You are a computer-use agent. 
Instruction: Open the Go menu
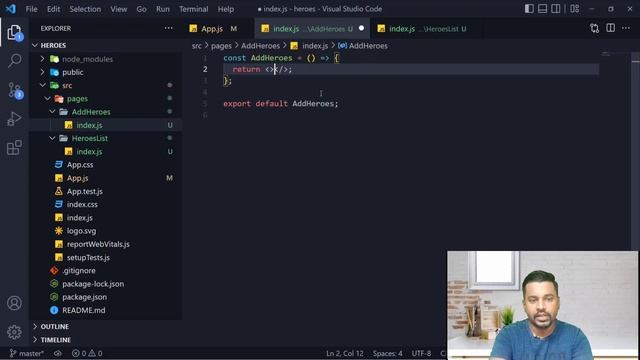point(141,9)
